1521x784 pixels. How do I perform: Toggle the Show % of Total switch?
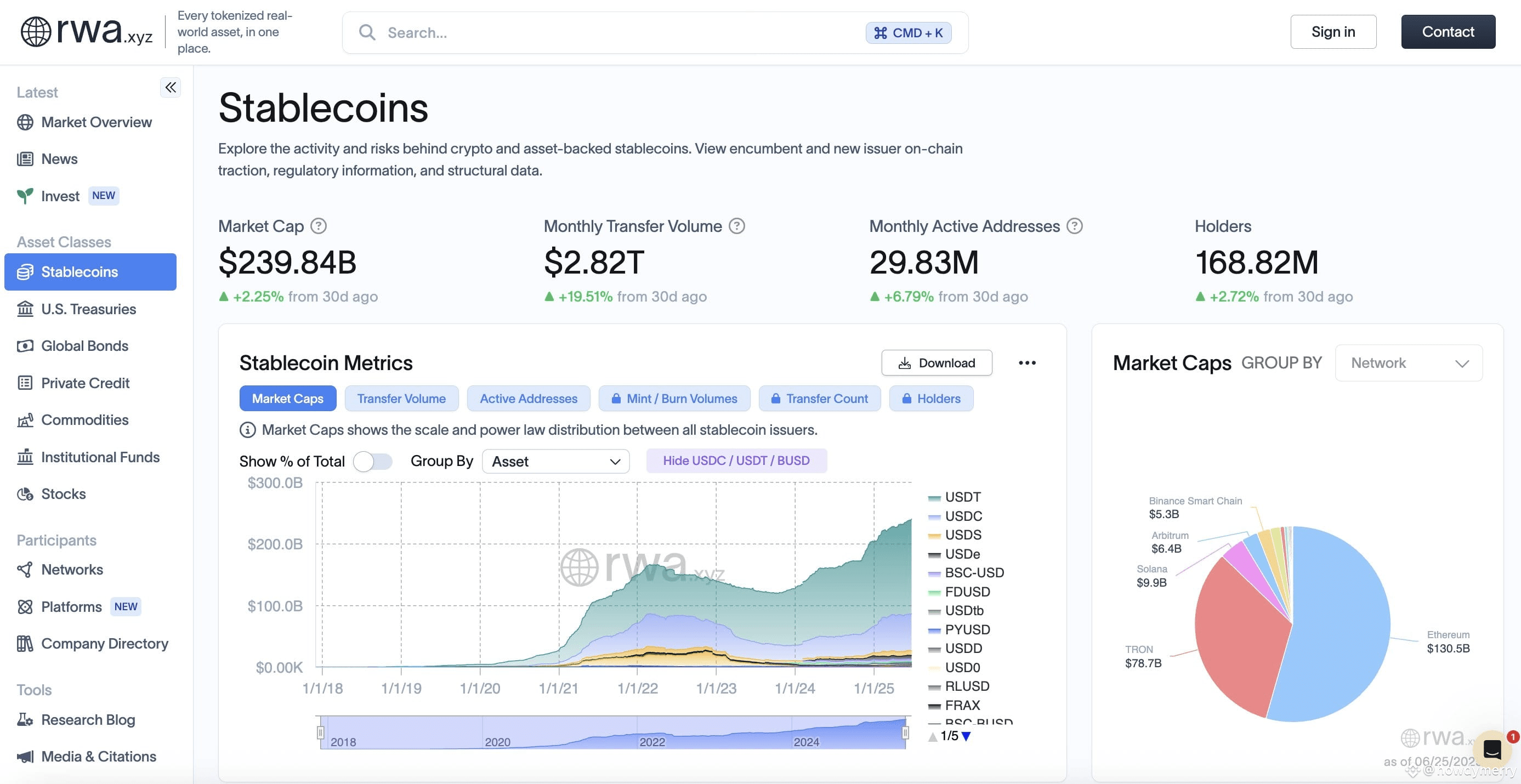373,461
